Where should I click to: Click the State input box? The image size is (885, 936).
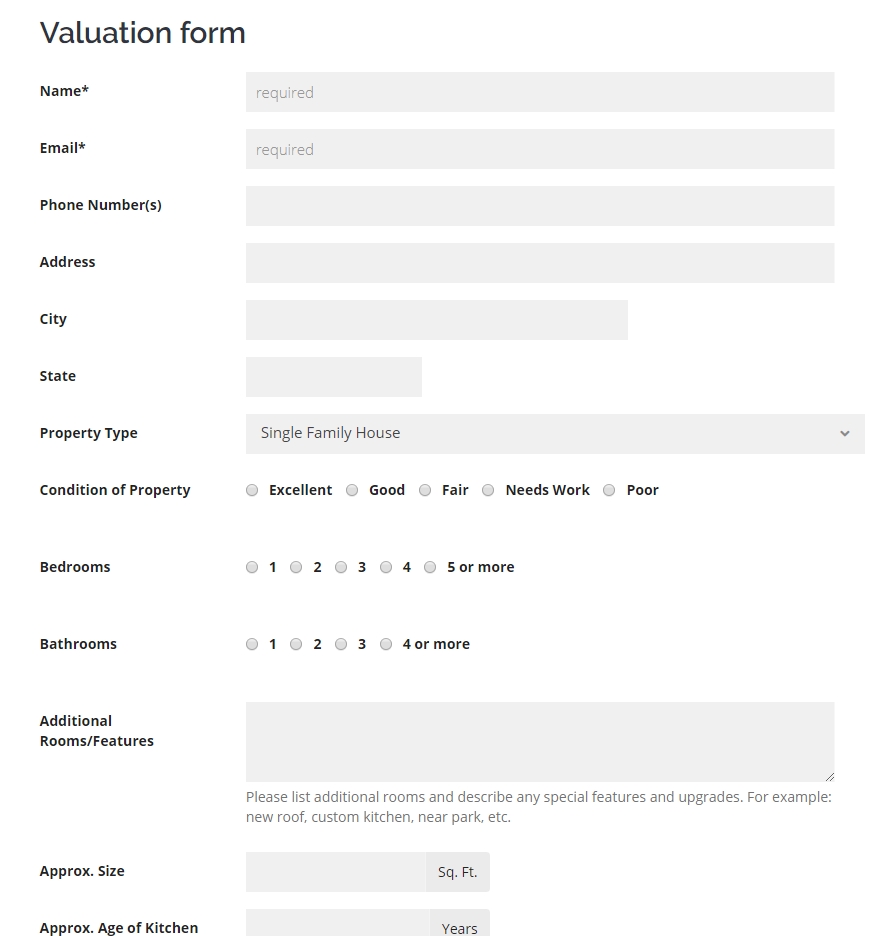pos(333,377)
